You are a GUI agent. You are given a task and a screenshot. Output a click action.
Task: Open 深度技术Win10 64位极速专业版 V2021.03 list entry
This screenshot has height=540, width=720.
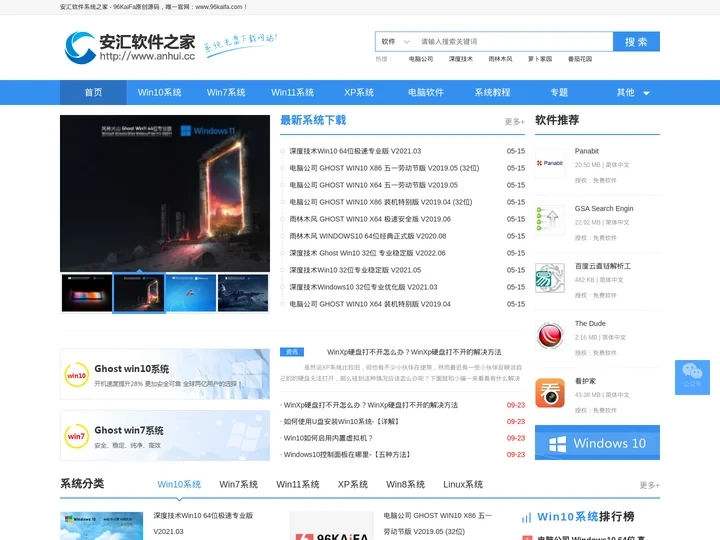tap(355, 151)
